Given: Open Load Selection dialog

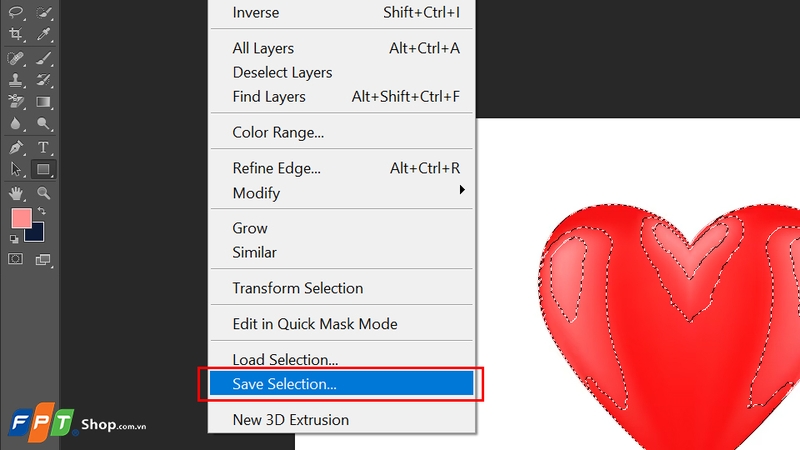Looking at the screenshot, I should pyautogui.click(x=342, y=359).
